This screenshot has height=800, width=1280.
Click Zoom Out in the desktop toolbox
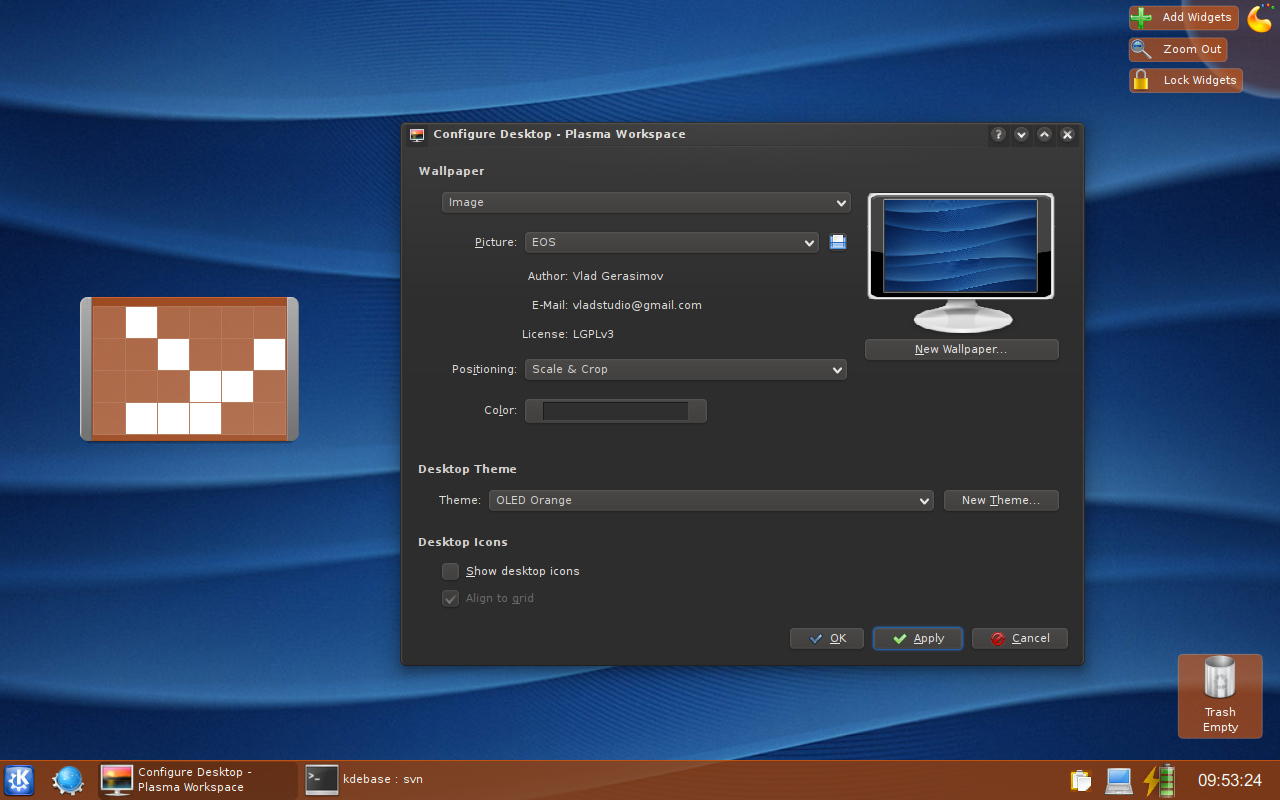[1178, 49]
